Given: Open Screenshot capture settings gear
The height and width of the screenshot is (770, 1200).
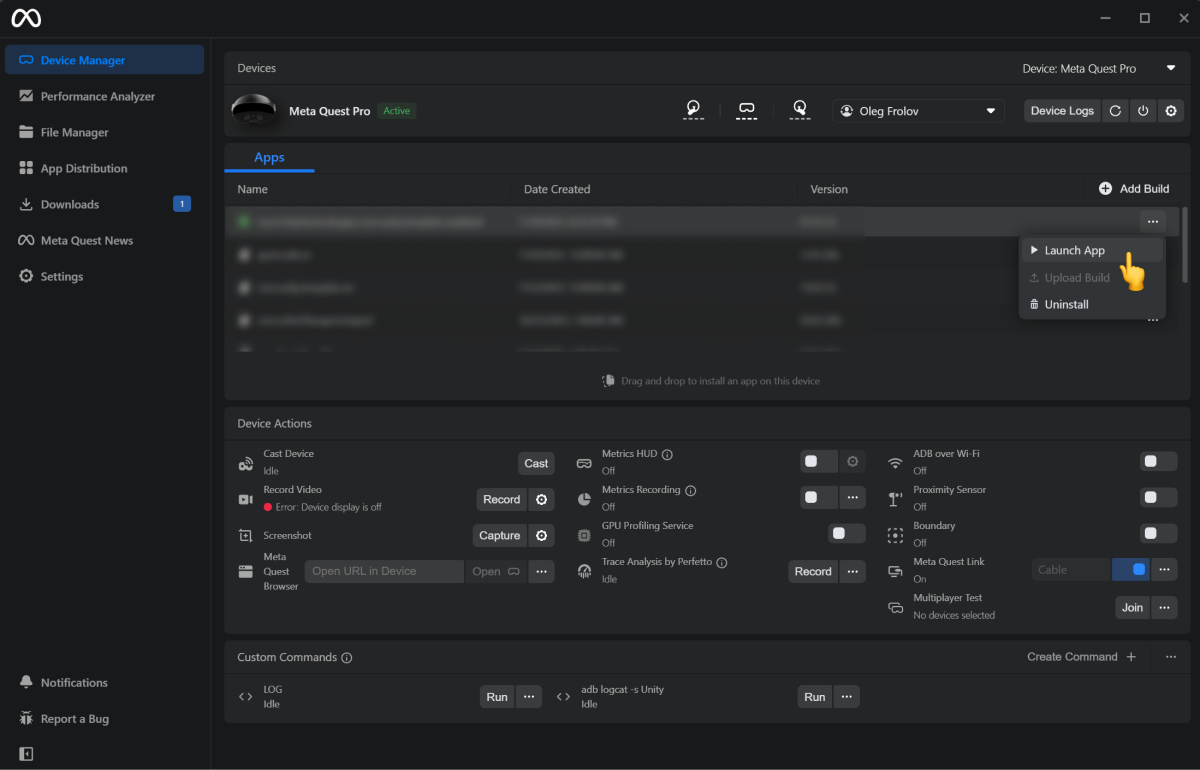Looking at the screenshot, I should 542,536.
